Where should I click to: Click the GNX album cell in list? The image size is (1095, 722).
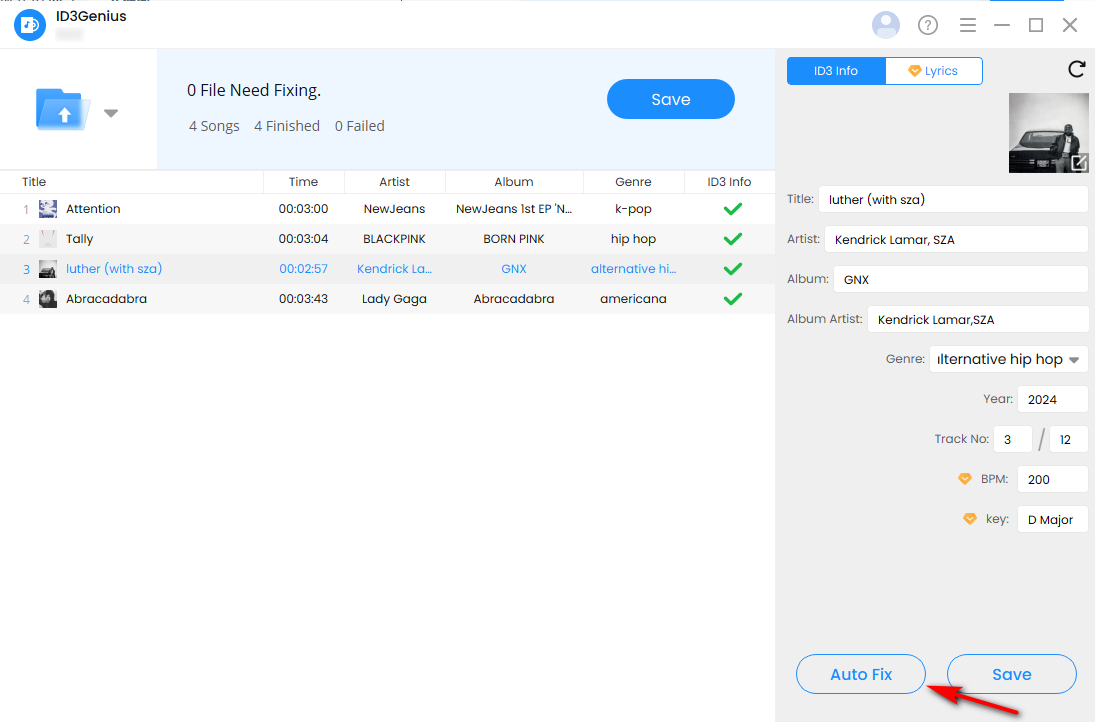pyautogui.click(x=514, y=269)
